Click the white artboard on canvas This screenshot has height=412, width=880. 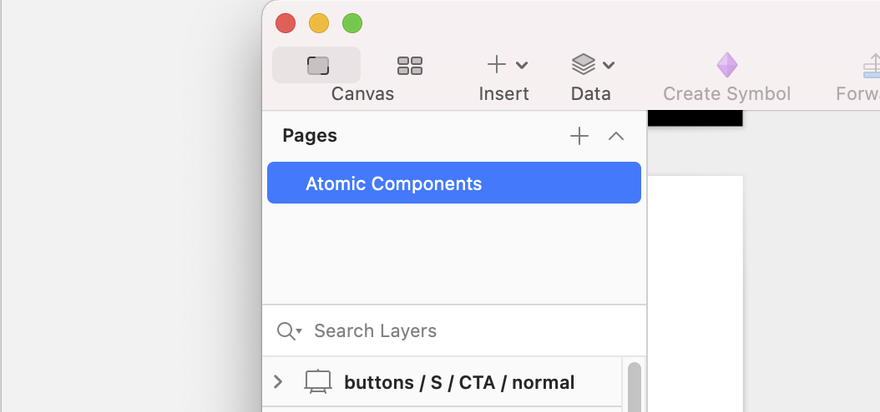click(696, 294)
